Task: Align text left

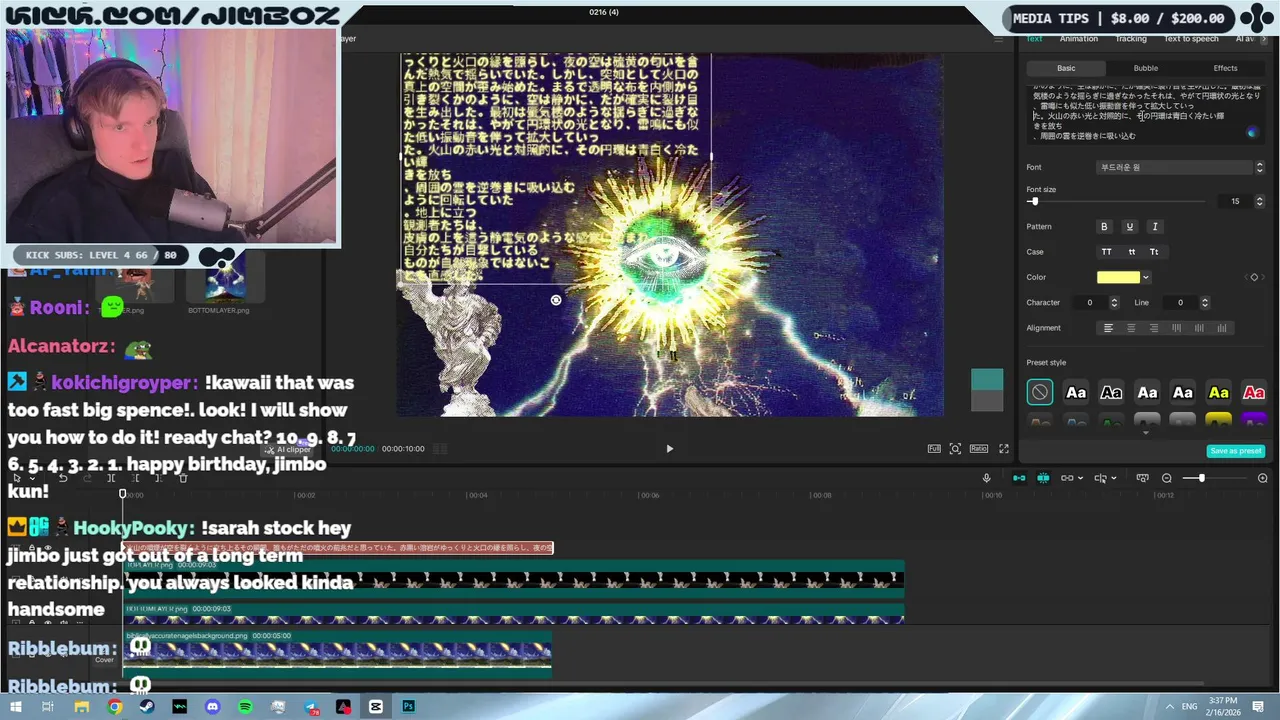Action: click(x=1108, y=328)
